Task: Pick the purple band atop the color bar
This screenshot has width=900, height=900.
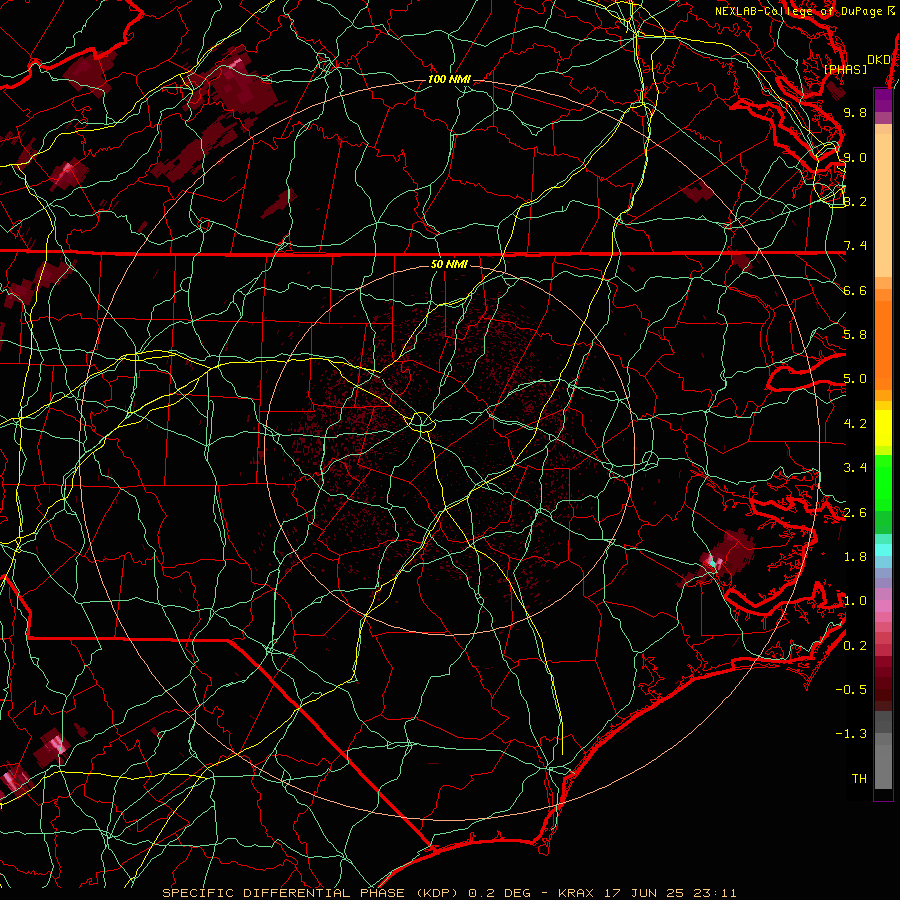Action: [x=883, y=100]
